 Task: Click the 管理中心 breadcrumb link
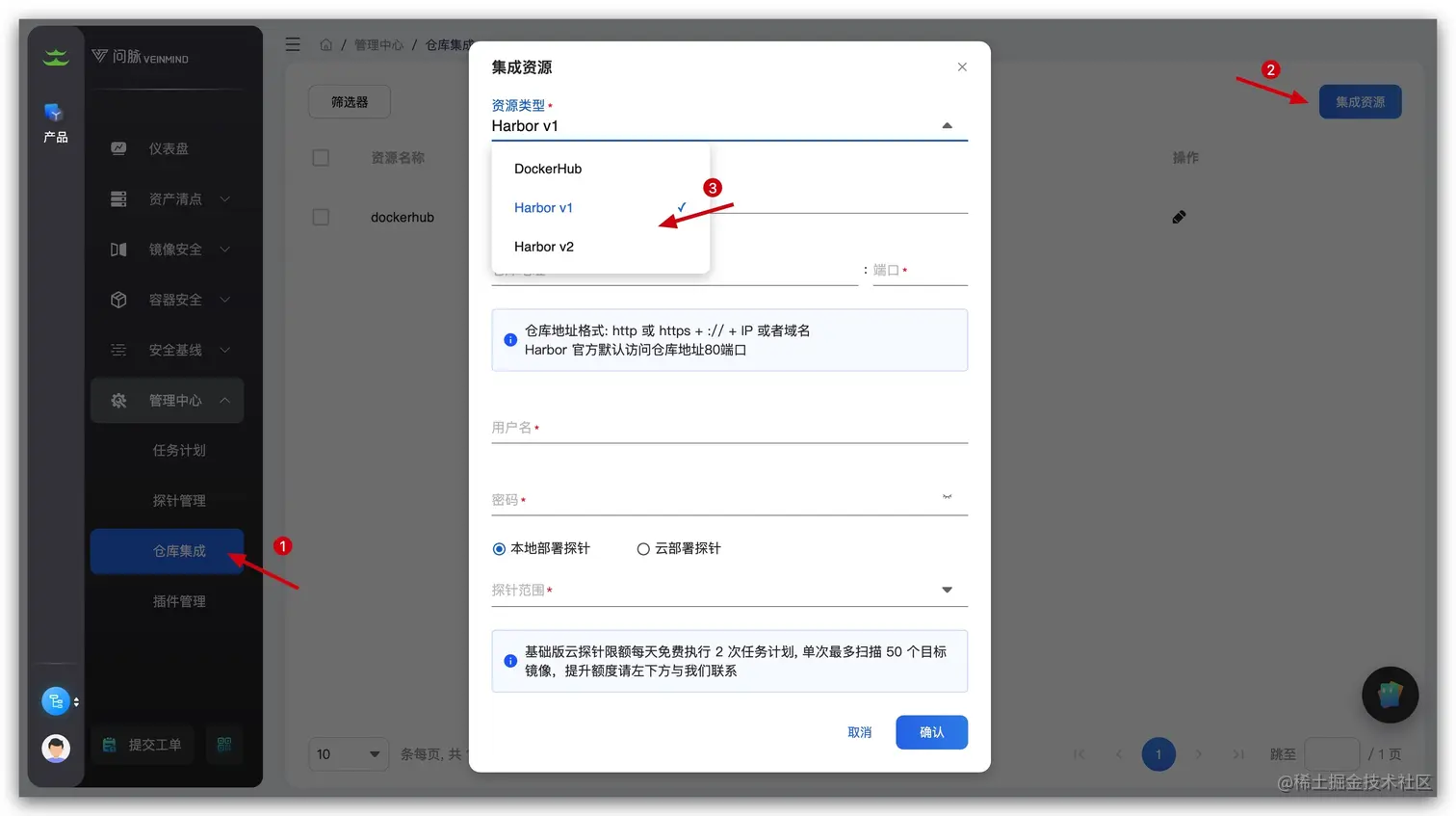coord(378,44)
